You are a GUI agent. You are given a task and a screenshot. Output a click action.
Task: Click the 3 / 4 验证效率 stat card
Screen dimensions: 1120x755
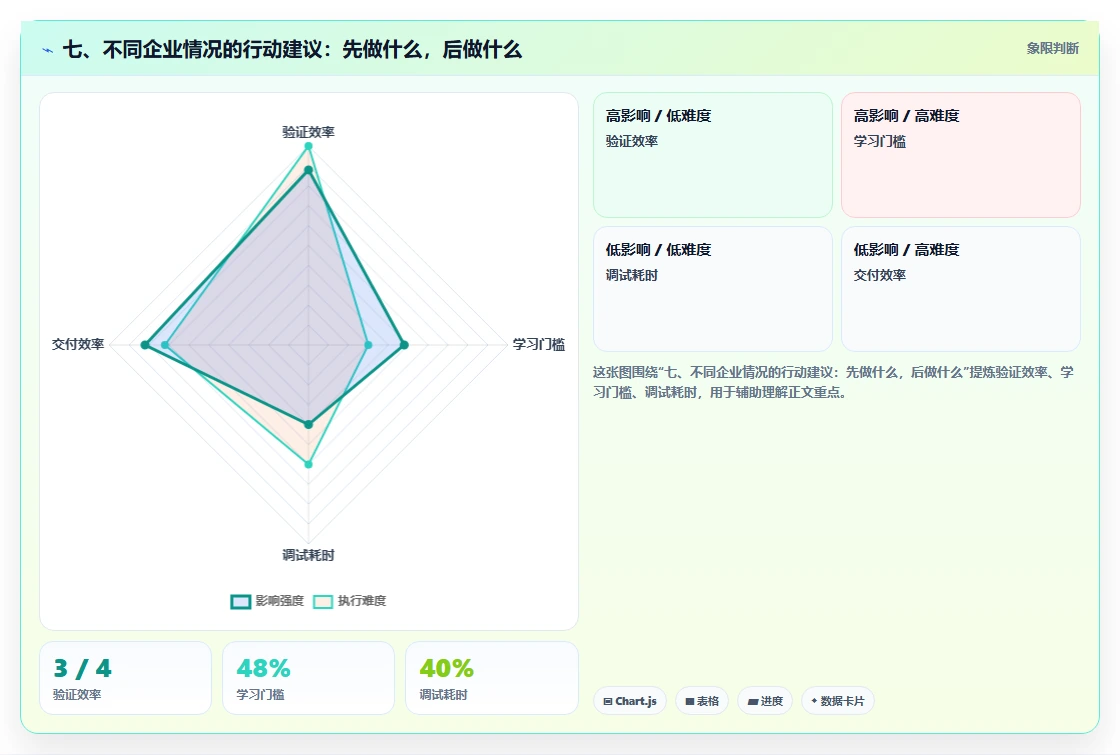126,678
